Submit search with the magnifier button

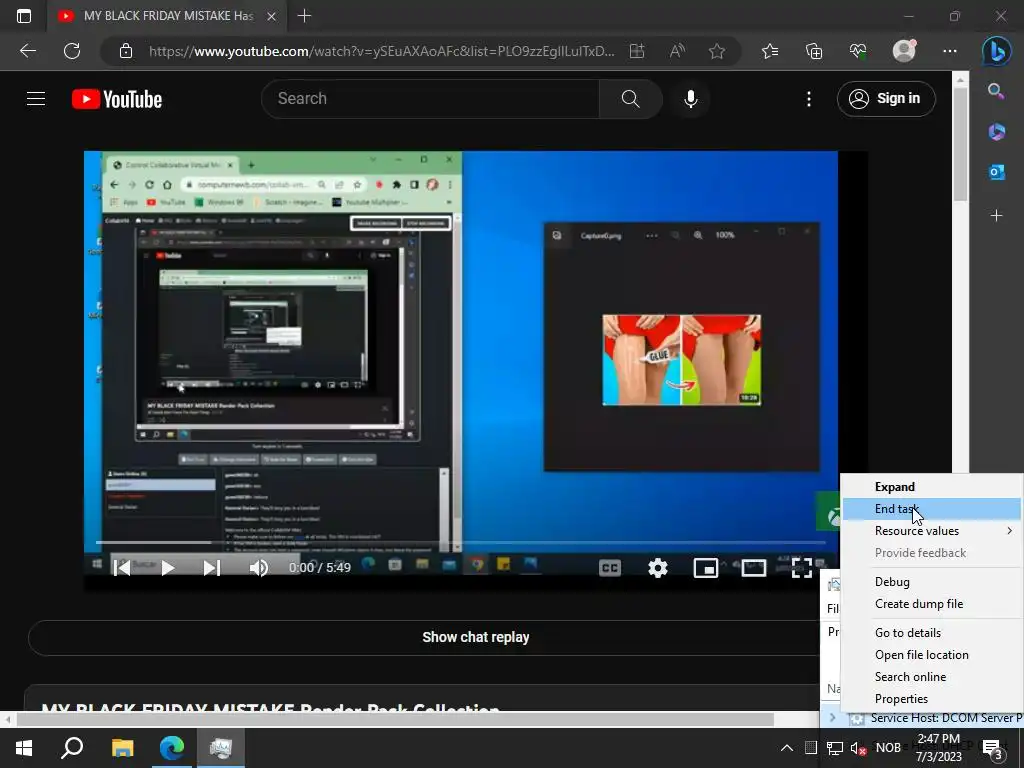pos(630,99)
